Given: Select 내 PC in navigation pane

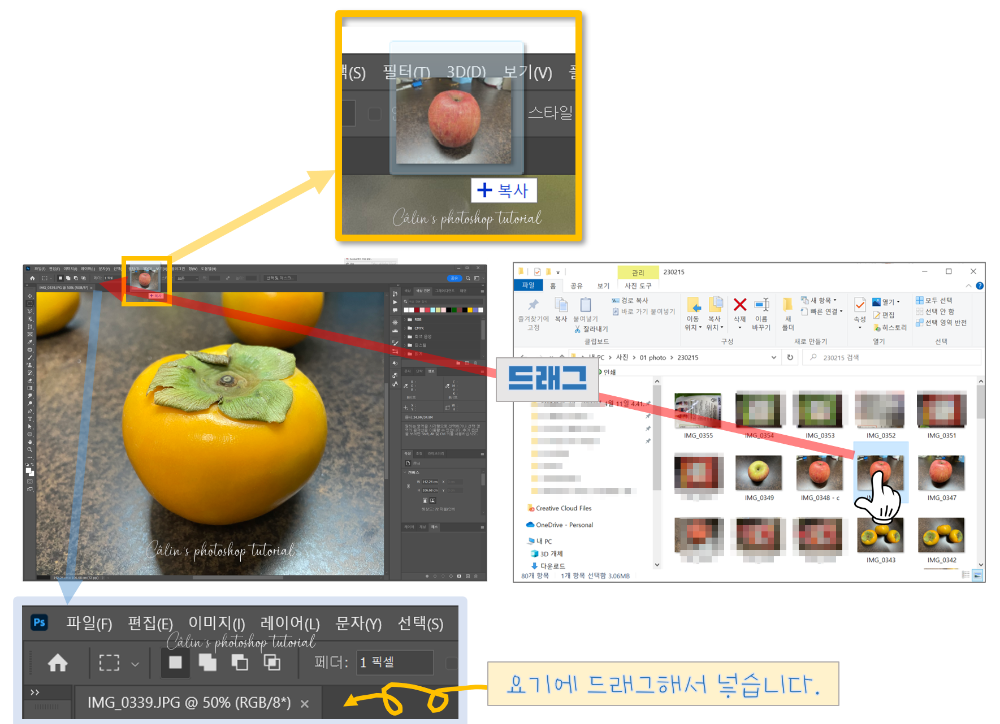Looking at the screenshot, I should [540, 541].
